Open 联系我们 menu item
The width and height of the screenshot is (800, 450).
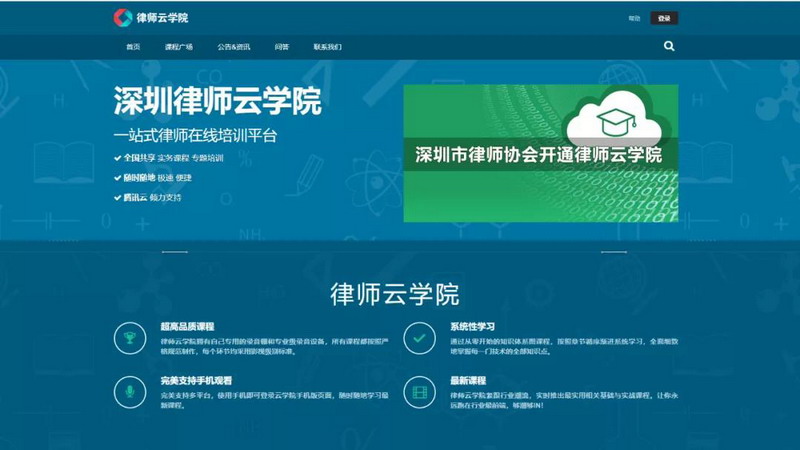(x=328, y=47)
